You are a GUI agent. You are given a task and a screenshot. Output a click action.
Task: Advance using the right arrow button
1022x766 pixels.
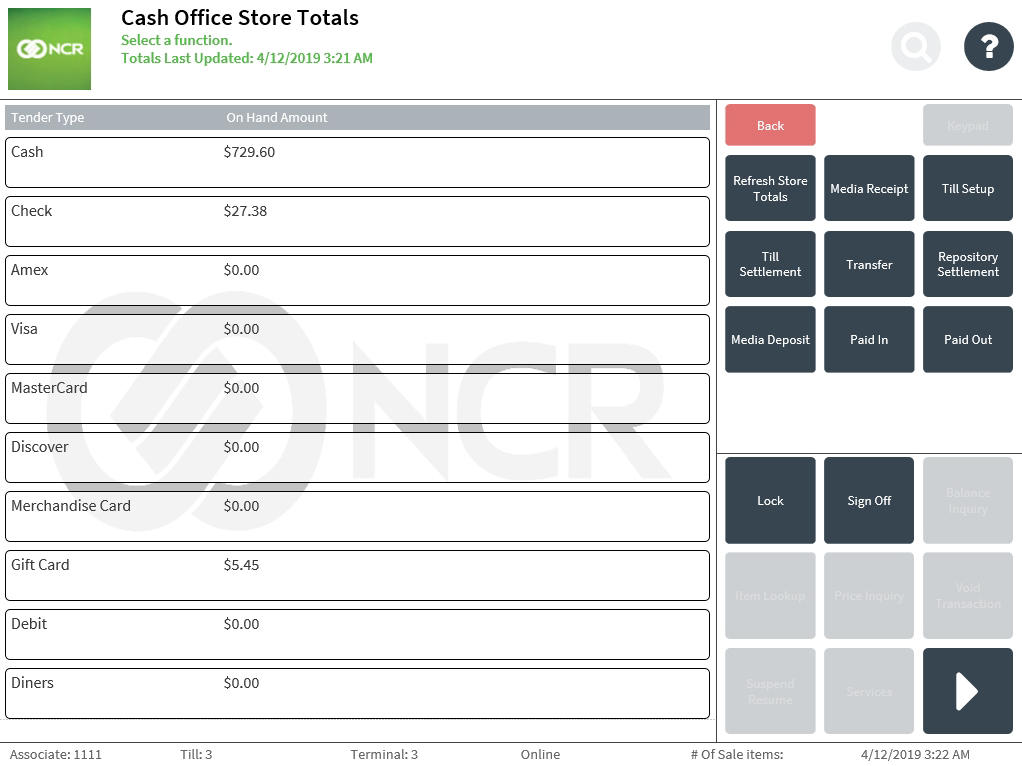pos(967,690)
